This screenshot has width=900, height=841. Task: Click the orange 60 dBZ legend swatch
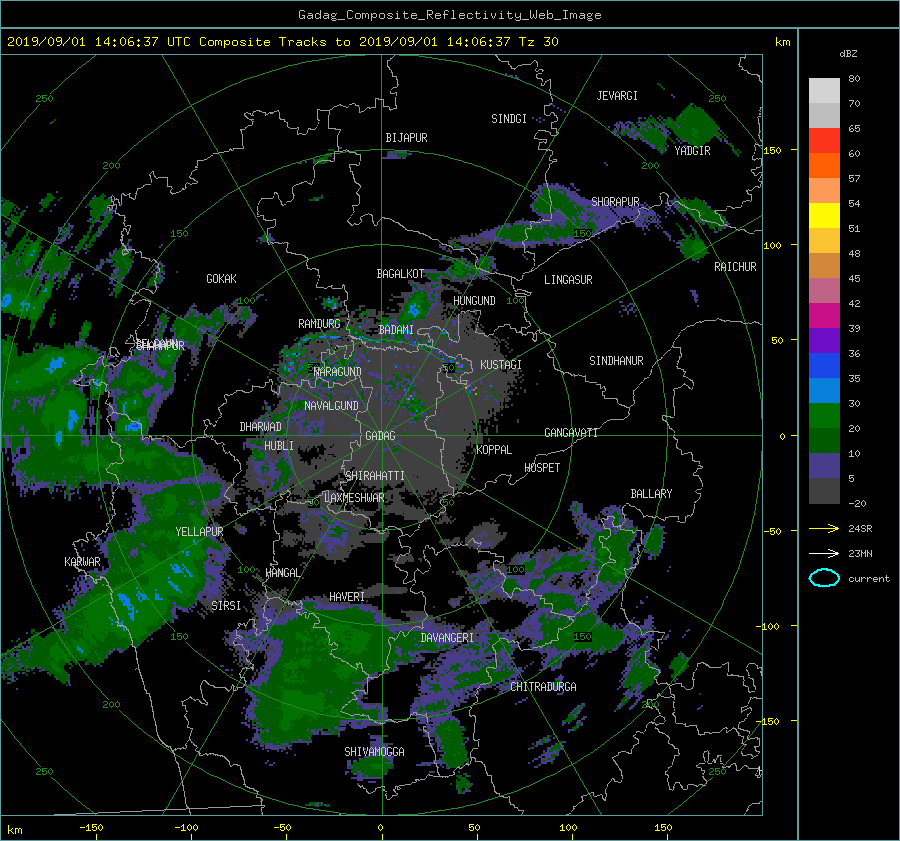point(824,165)
